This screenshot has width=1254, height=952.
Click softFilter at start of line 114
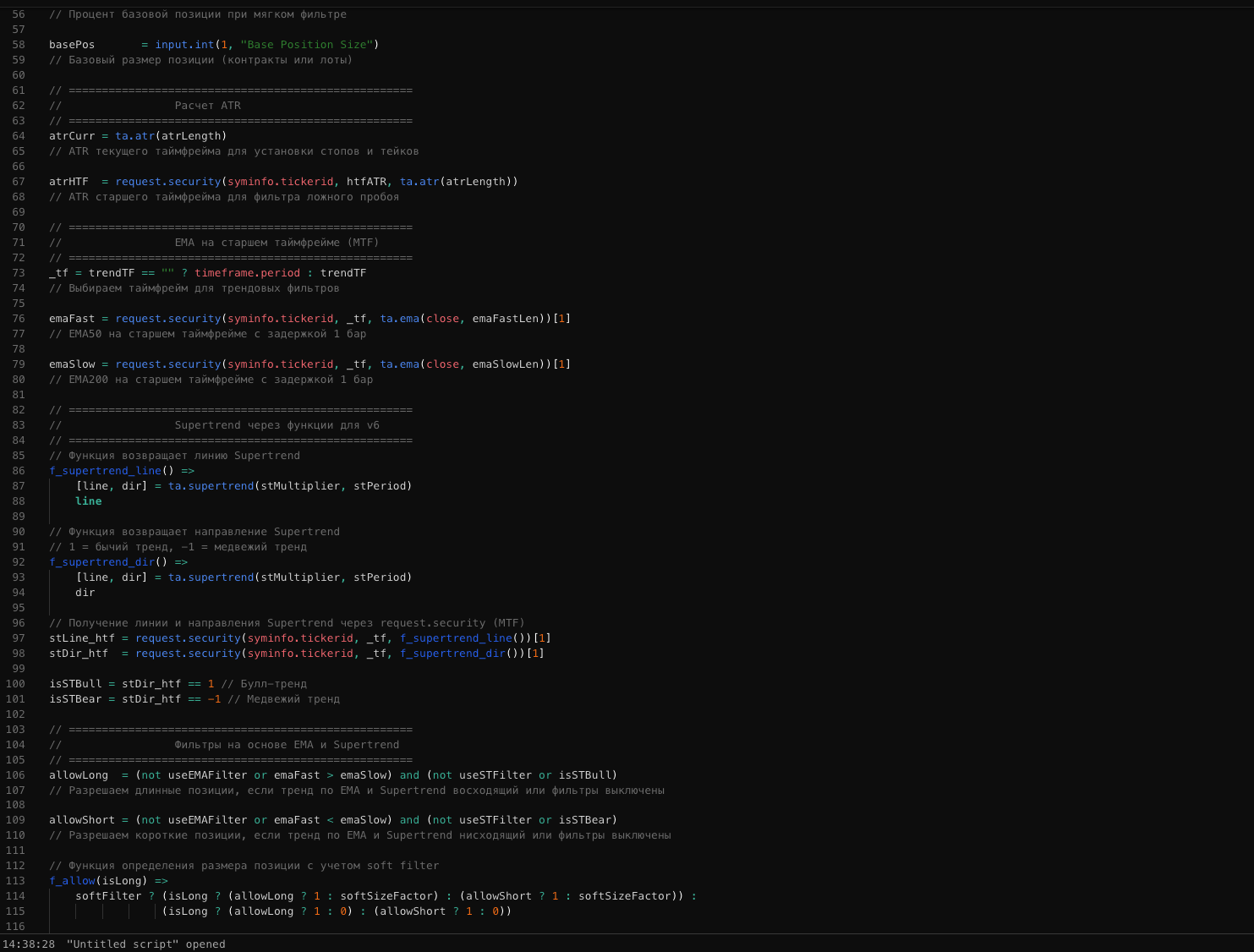coord(108,896)
